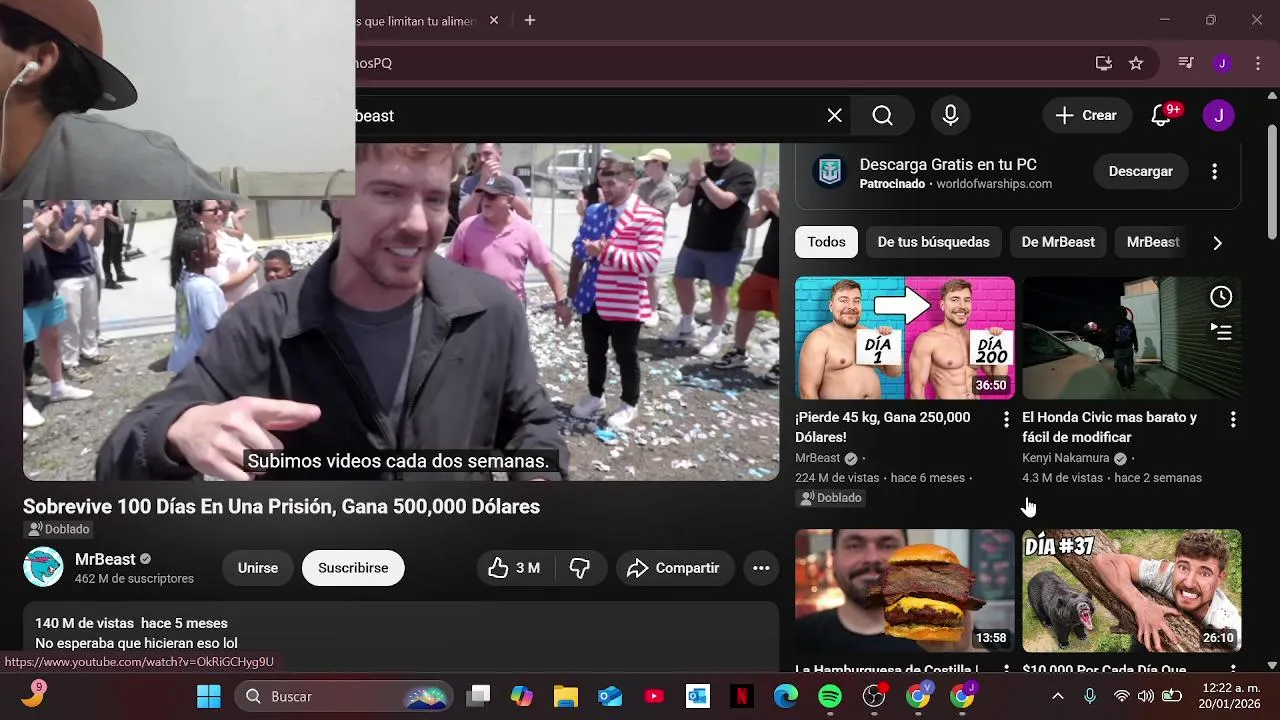1280x720 pixels.
Task: Open worldofwarships.com sponsor link
Action: coord(994,184)
